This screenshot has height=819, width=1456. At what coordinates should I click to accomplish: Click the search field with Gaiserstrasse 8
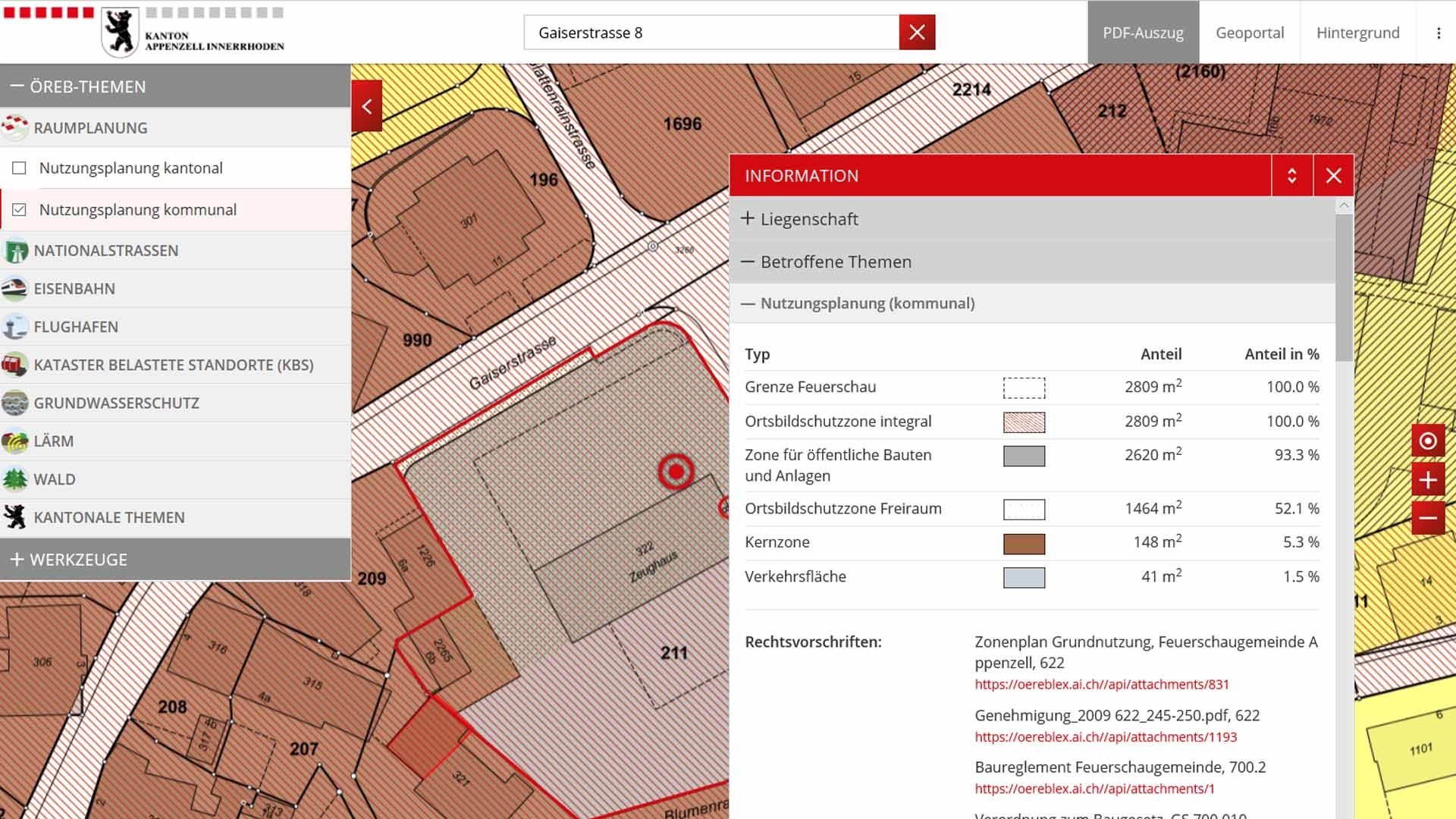[711, 33]
